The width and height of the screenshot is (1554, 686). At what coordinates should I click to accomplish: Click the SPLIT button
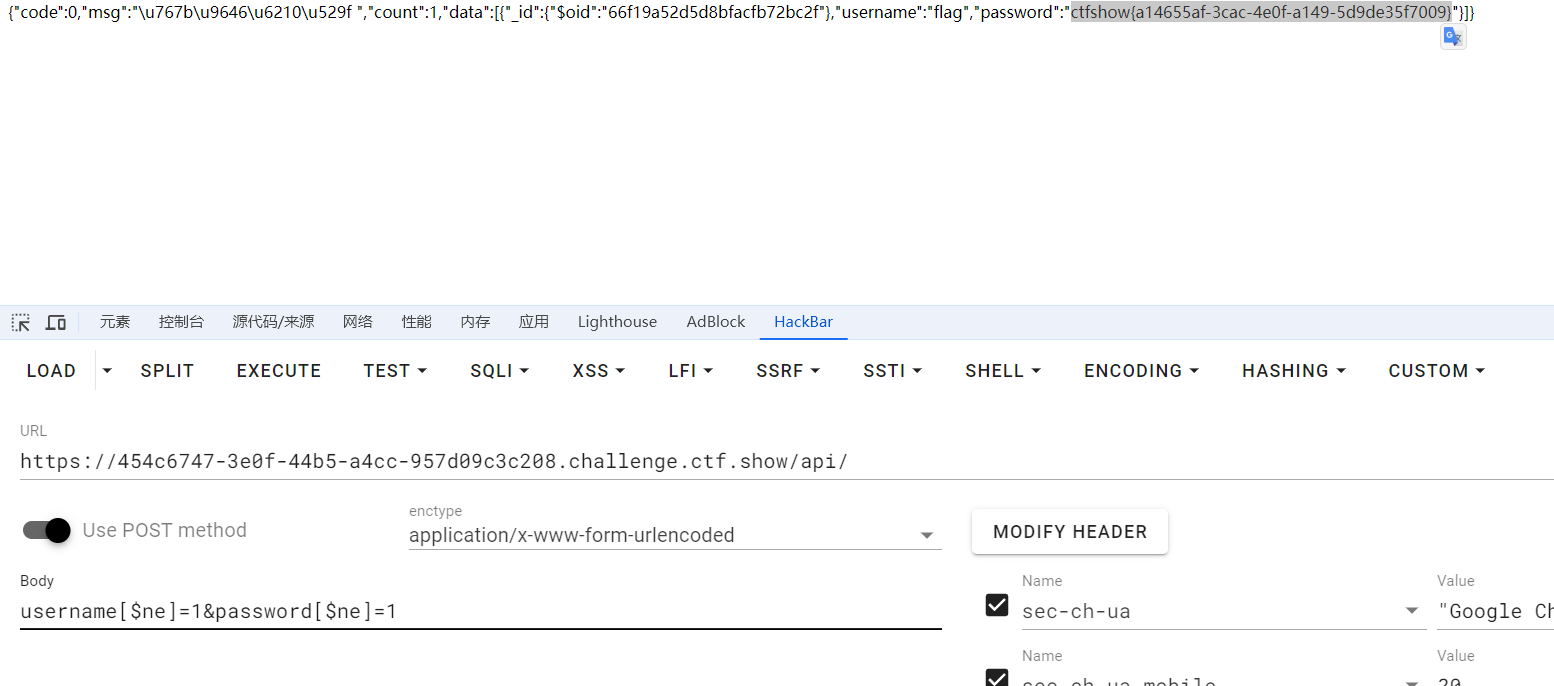[x=167, y=371]
